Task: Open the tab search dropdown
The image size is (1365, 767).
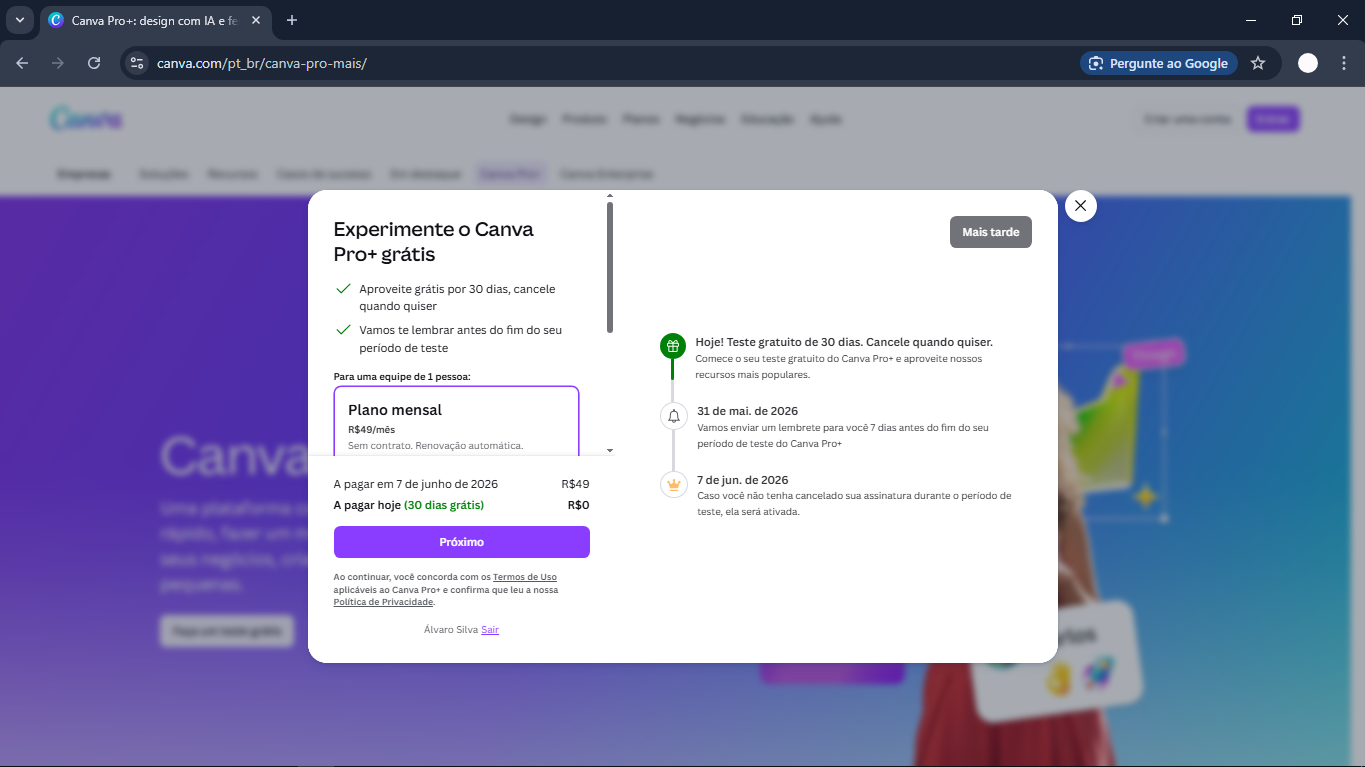Action: pyautogui.click(x=19, y=20)
